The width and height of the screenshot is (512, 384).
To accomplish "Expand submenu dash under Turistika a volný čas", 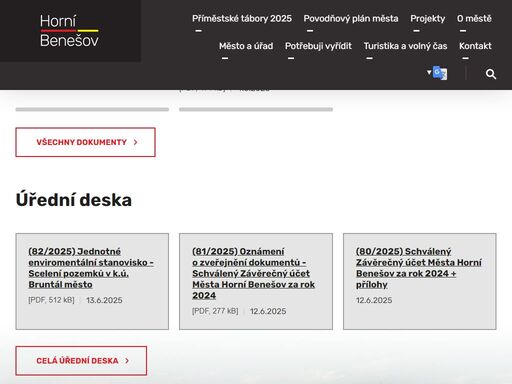I will (x=369, y=58).
